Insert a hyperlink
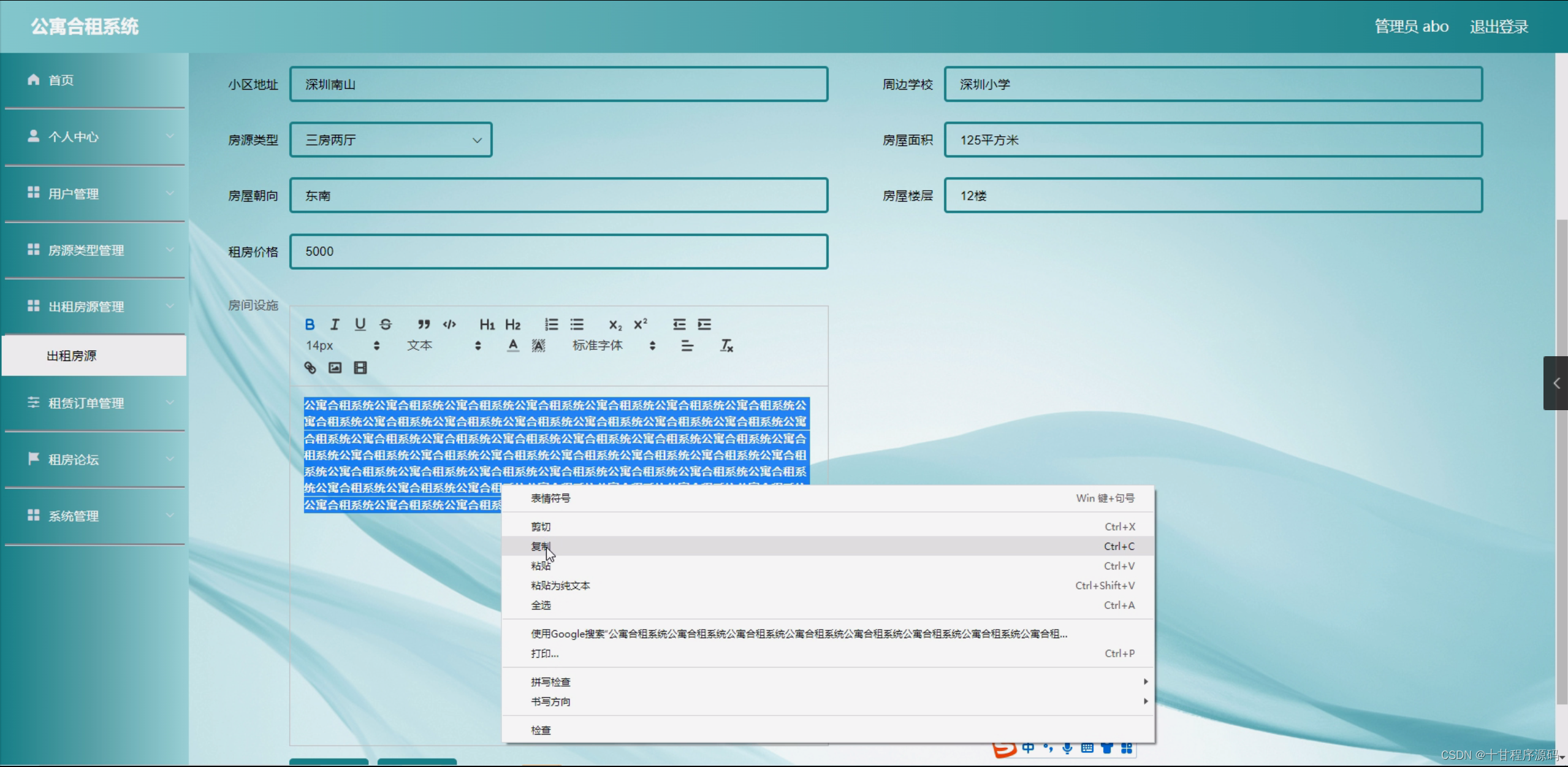 310,368
